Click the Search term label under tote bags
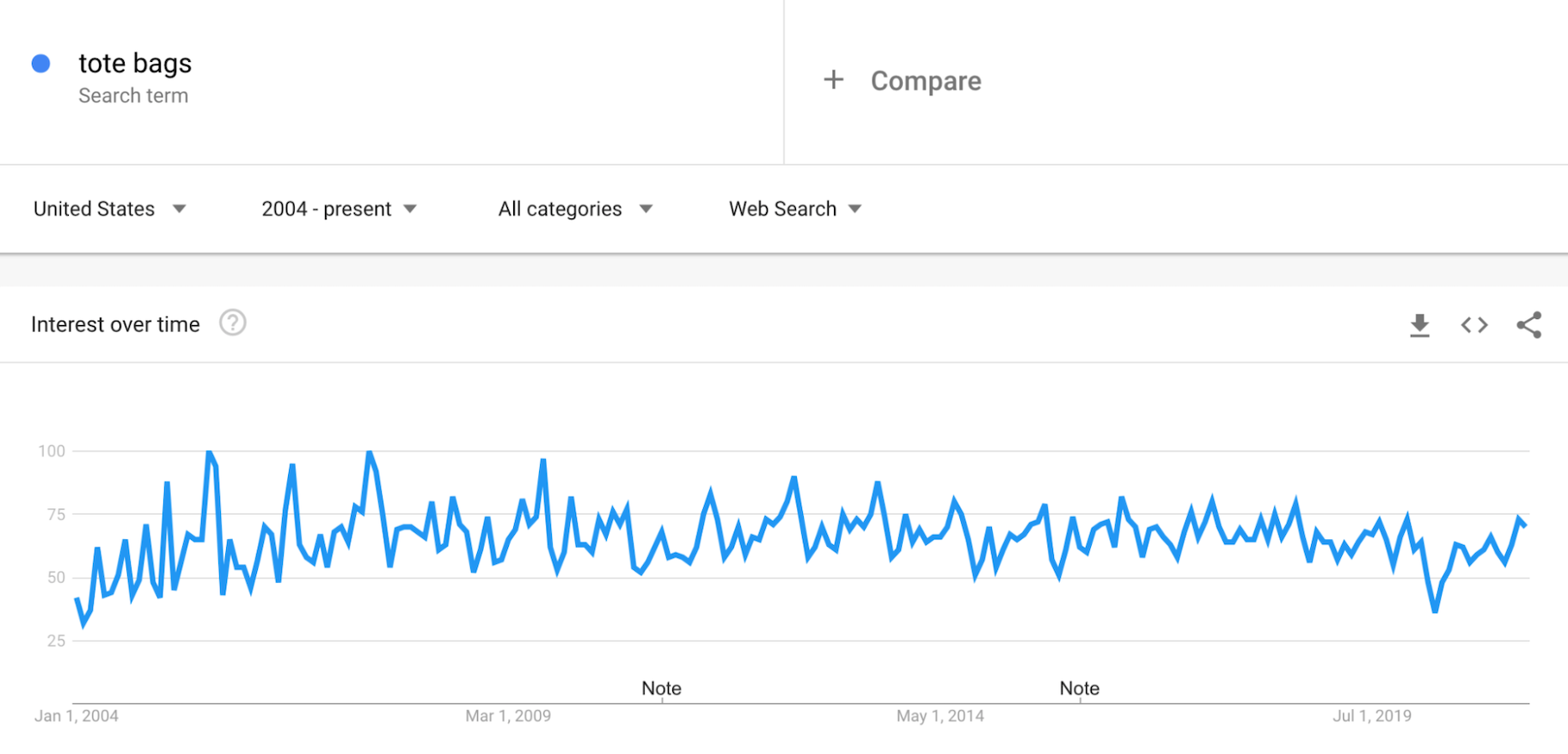This screenshot has height=754, width=1568. pos(133,96)
